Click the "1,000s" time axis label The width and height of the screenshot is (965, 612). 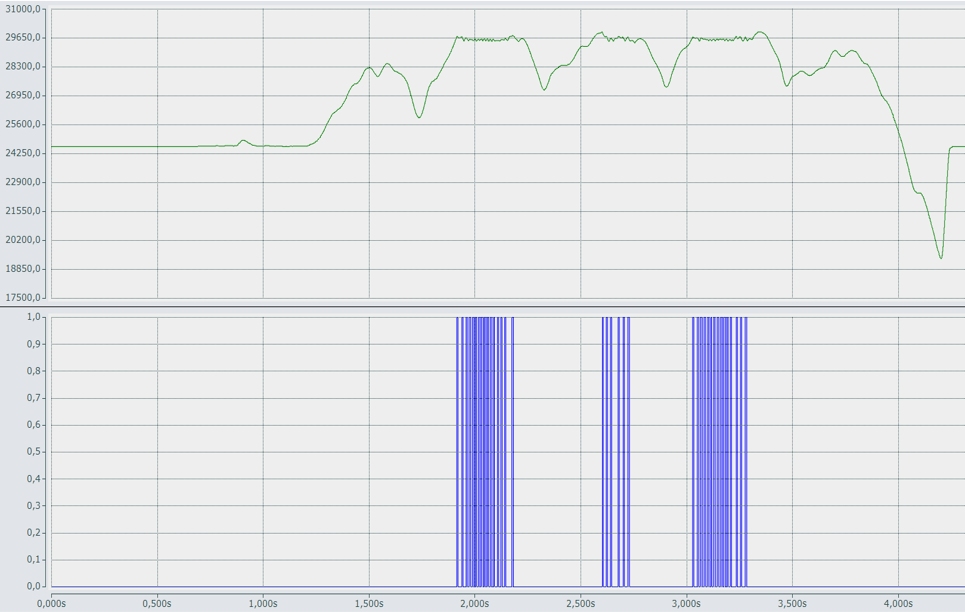263,603
